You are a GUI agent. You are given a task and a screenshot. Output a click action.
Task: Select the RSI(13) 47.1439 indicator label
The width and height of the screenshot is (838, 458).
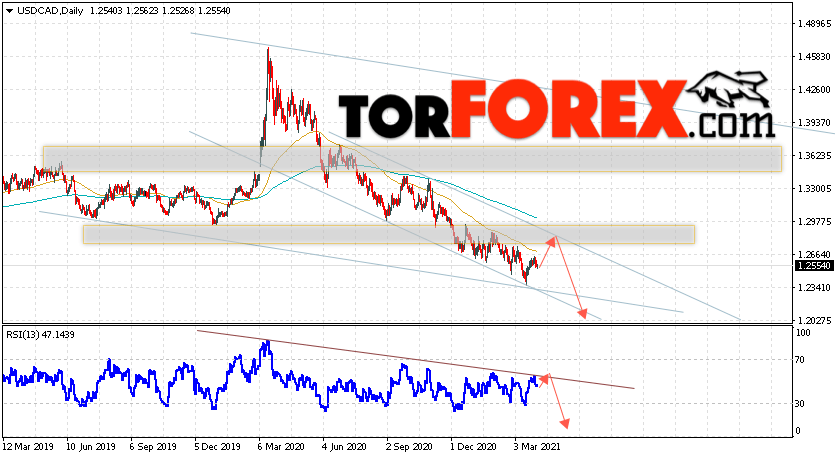pyautogui.click(x=40, y=335)
